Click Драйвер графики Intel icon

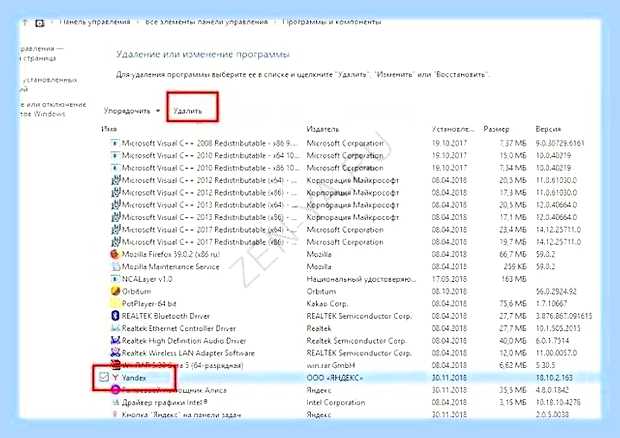point(115,402)
